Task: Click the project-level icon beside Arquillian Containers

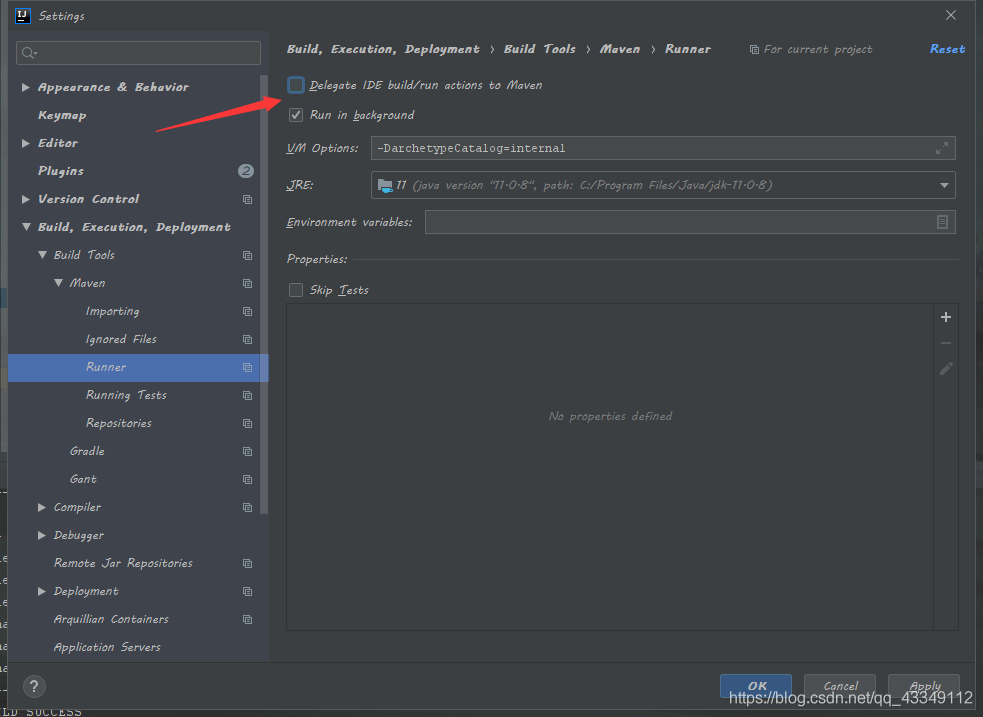Action: coord(248,619)
